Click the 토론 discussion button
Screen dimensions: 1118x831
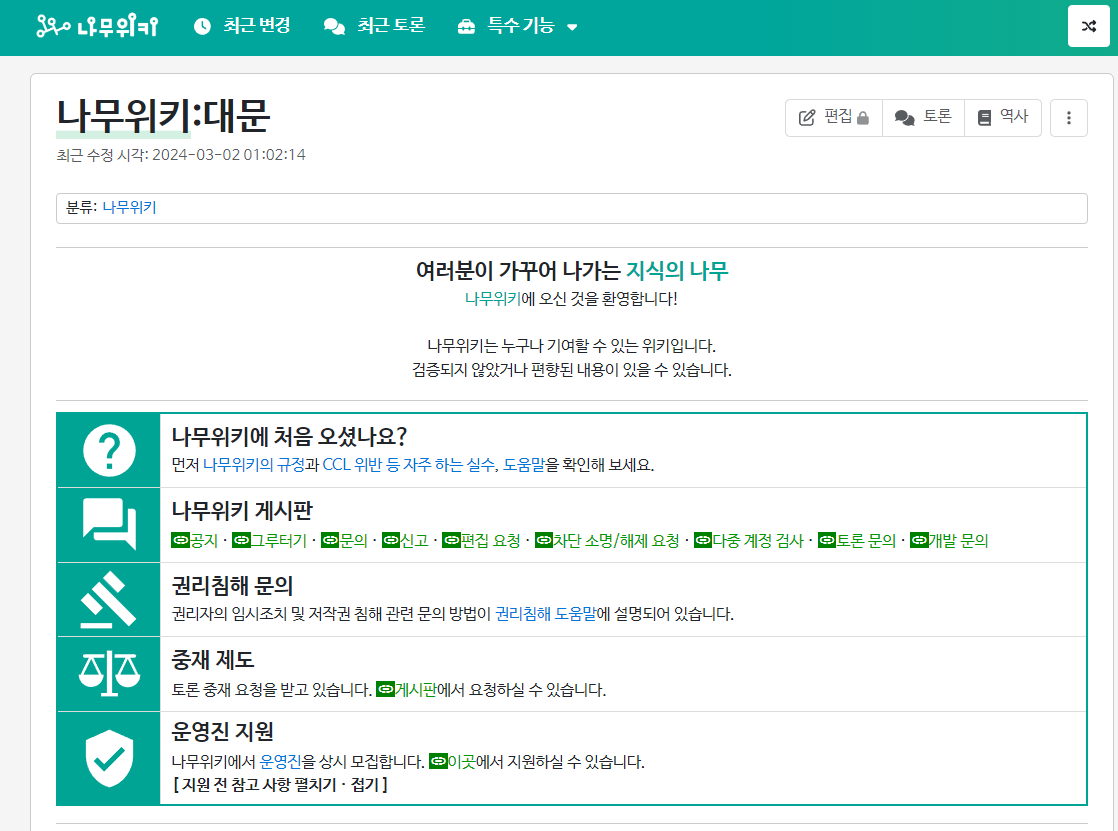923,117
